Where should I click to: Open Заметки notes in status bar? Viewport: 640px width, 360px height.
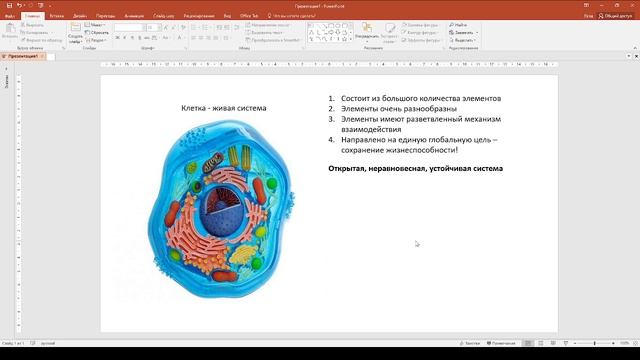(469, 344)
